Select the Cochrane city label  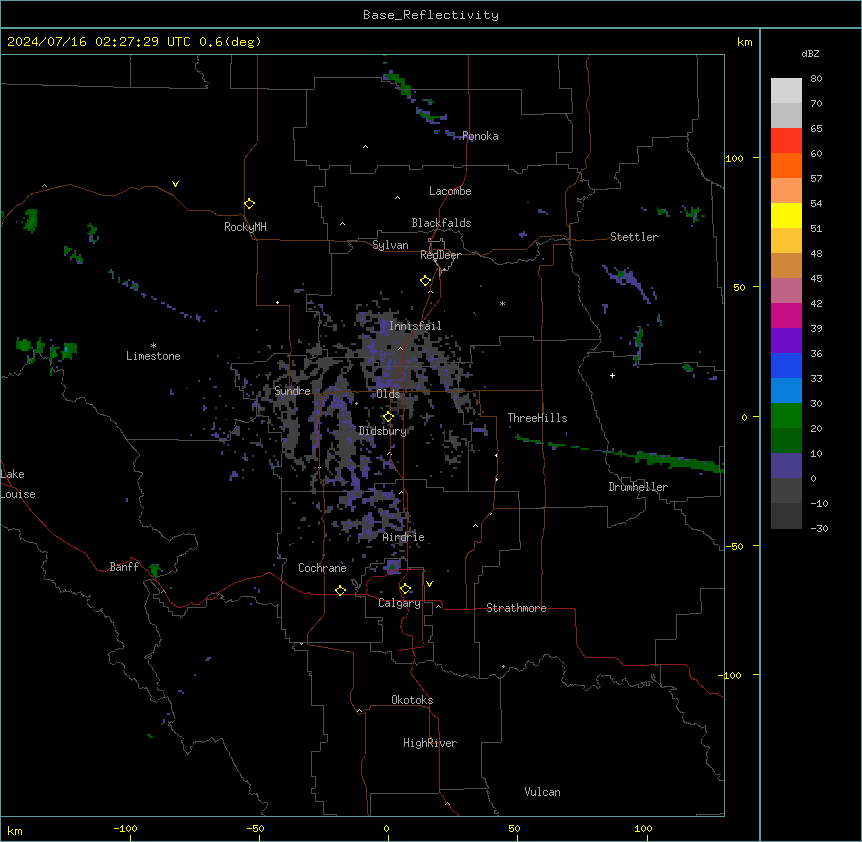click(322, 568)
